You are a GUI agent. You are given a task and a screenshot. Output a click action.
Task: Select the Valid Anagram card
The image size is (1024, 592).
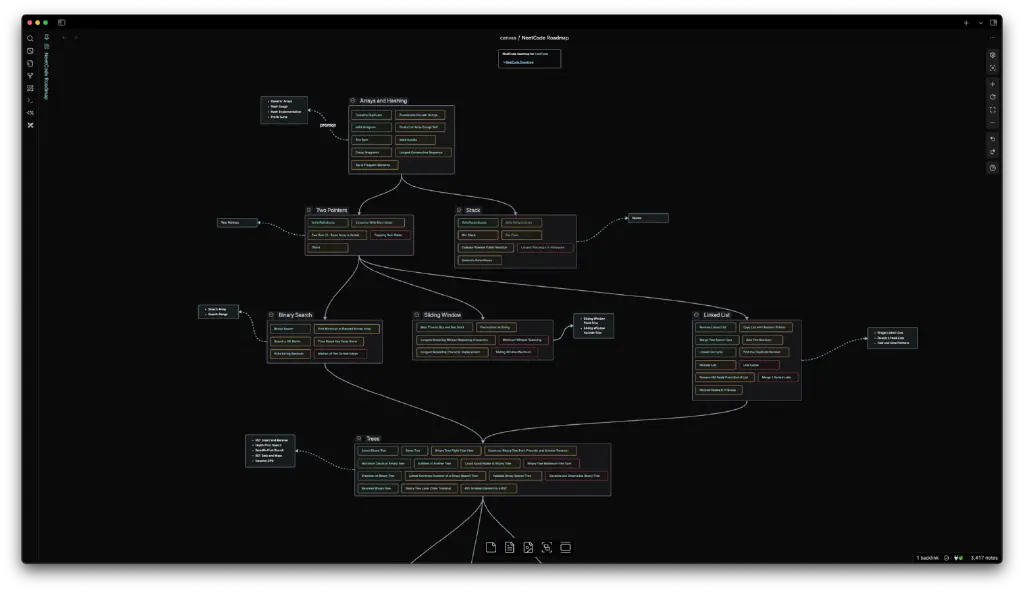click(372, 127)
